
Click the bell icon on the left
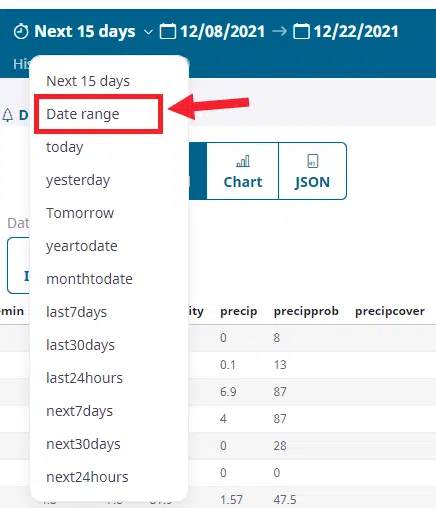(x=7, y=115)
